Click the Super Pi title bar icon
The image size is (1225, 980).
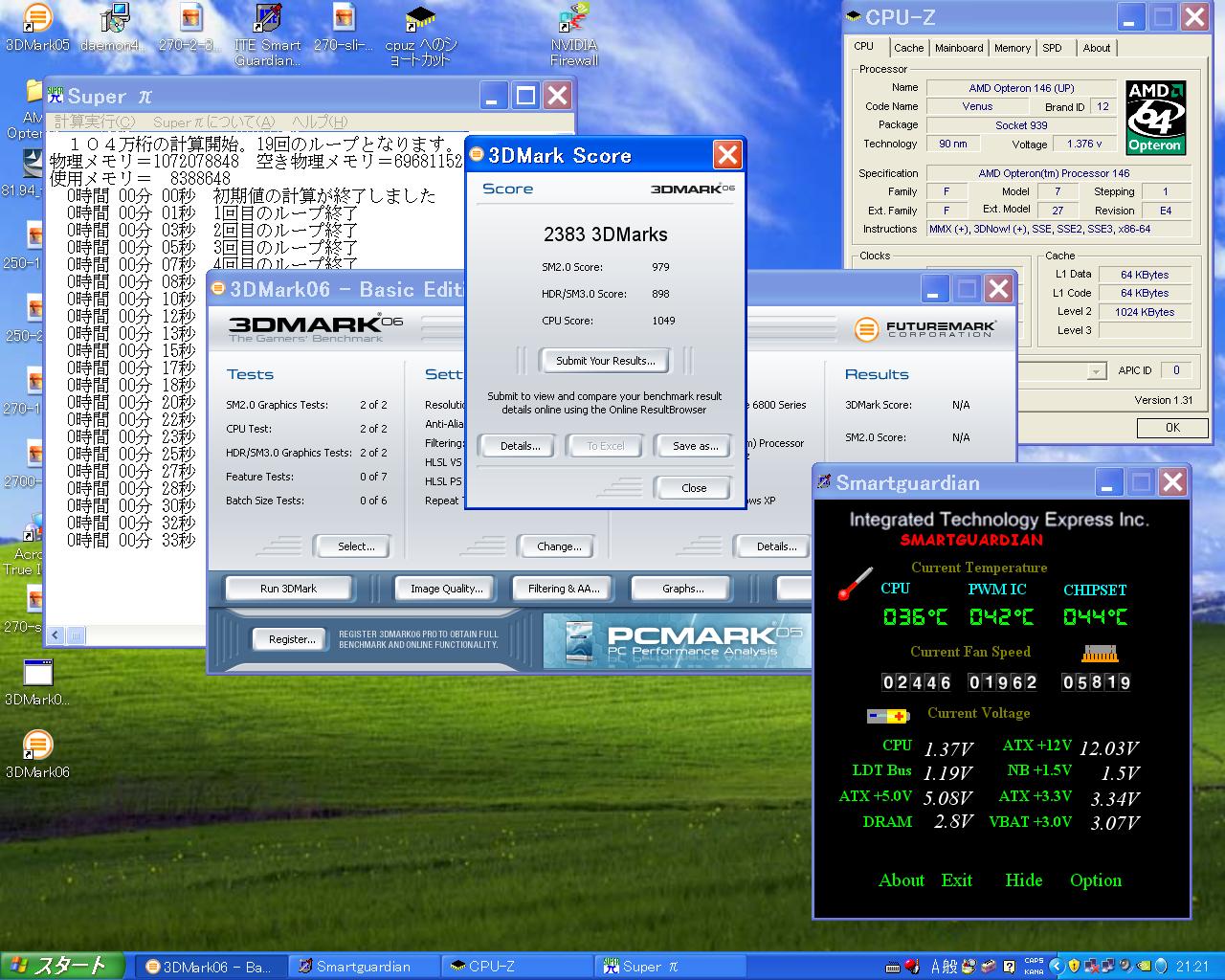[x=56, y=97]
